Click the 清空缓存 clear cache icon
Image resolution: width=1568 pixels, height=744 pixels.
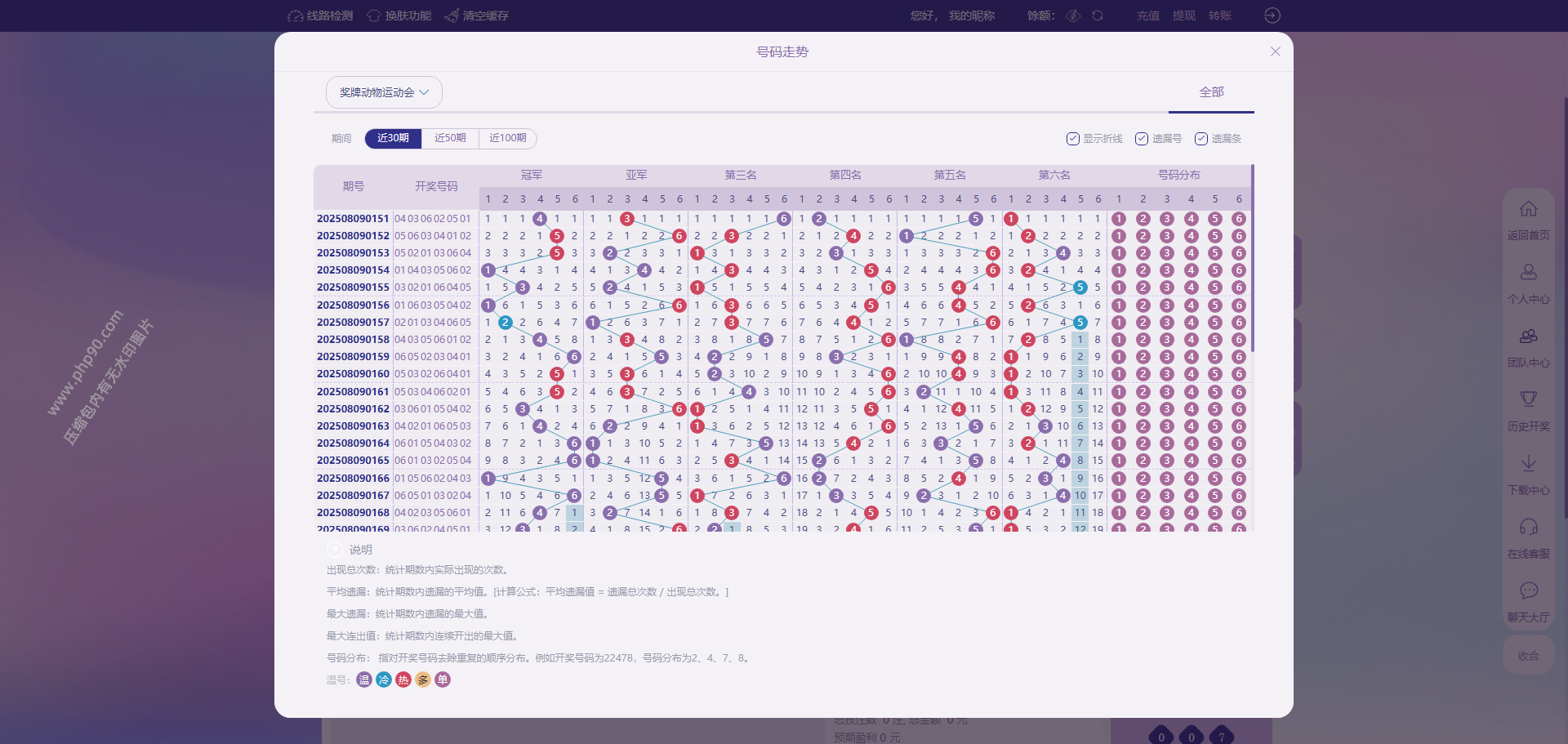click(452, 16)
